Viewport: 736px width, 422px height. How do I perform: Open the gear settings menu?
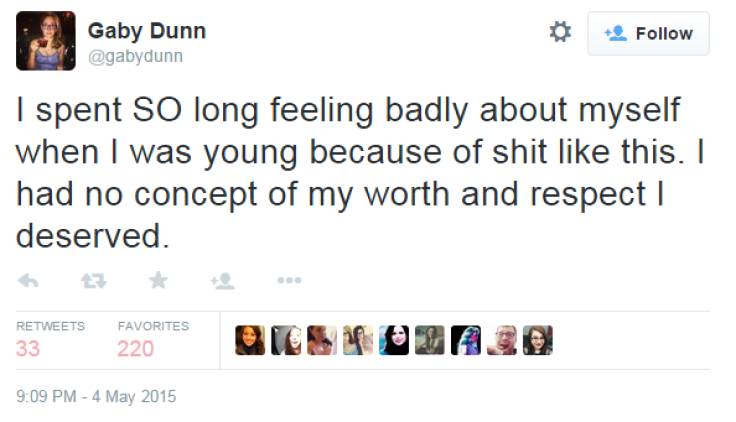pyautogui.click(x=560, y=32)
